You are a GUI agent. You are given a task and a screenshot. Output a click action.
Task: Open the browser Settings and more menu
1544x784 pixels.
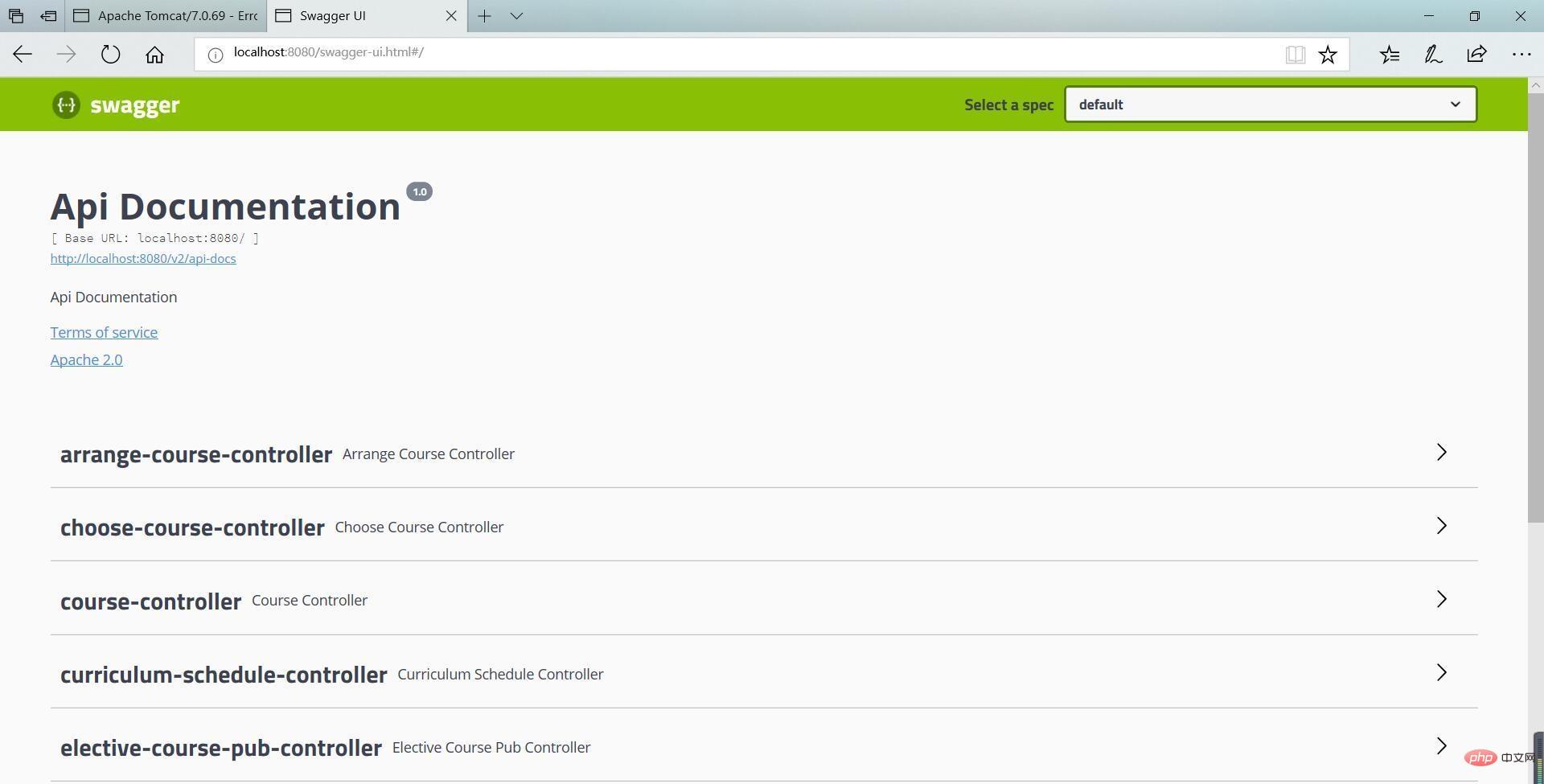pos(1521,55)
